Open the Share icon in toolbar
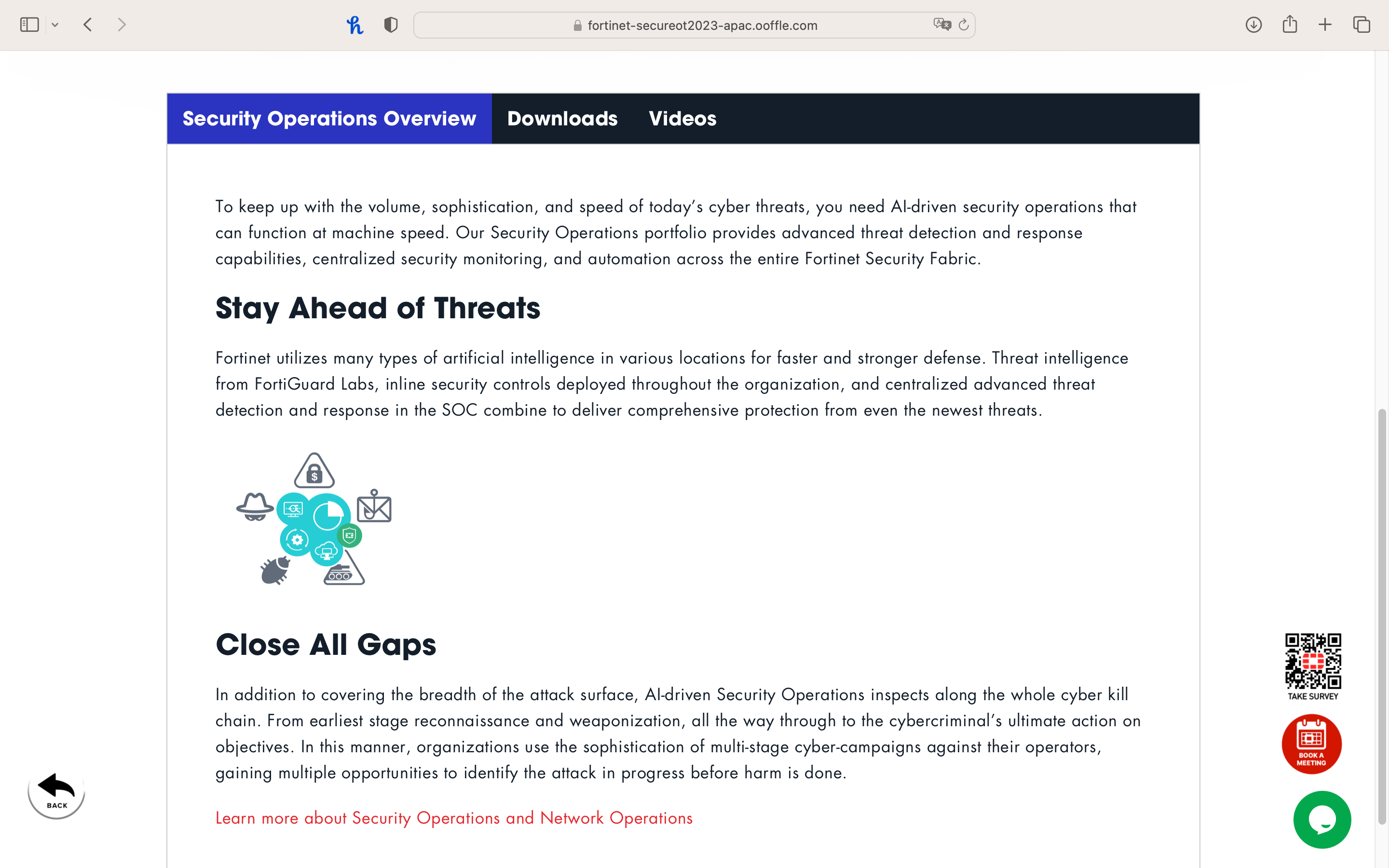1389x868 pixels. [1290, 24]
